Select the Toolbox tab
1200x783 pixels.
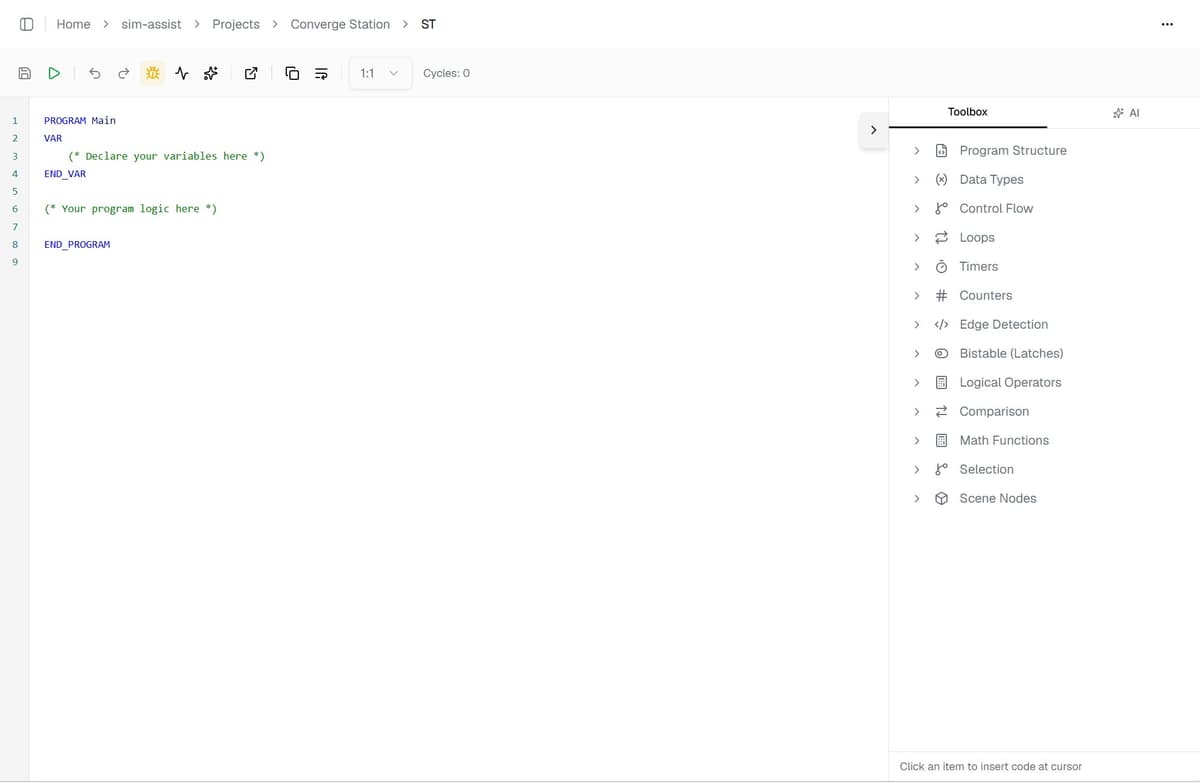coord(967,112)
